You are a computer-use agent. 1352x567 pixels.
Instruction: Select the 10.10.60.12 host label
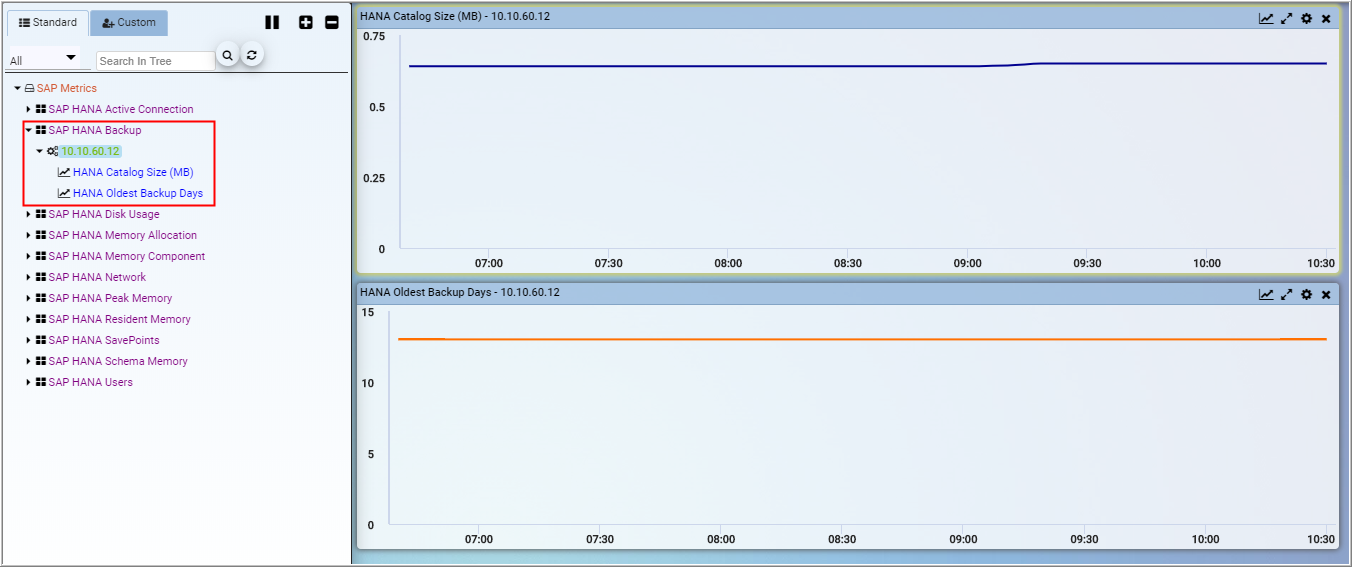[90, 151]
